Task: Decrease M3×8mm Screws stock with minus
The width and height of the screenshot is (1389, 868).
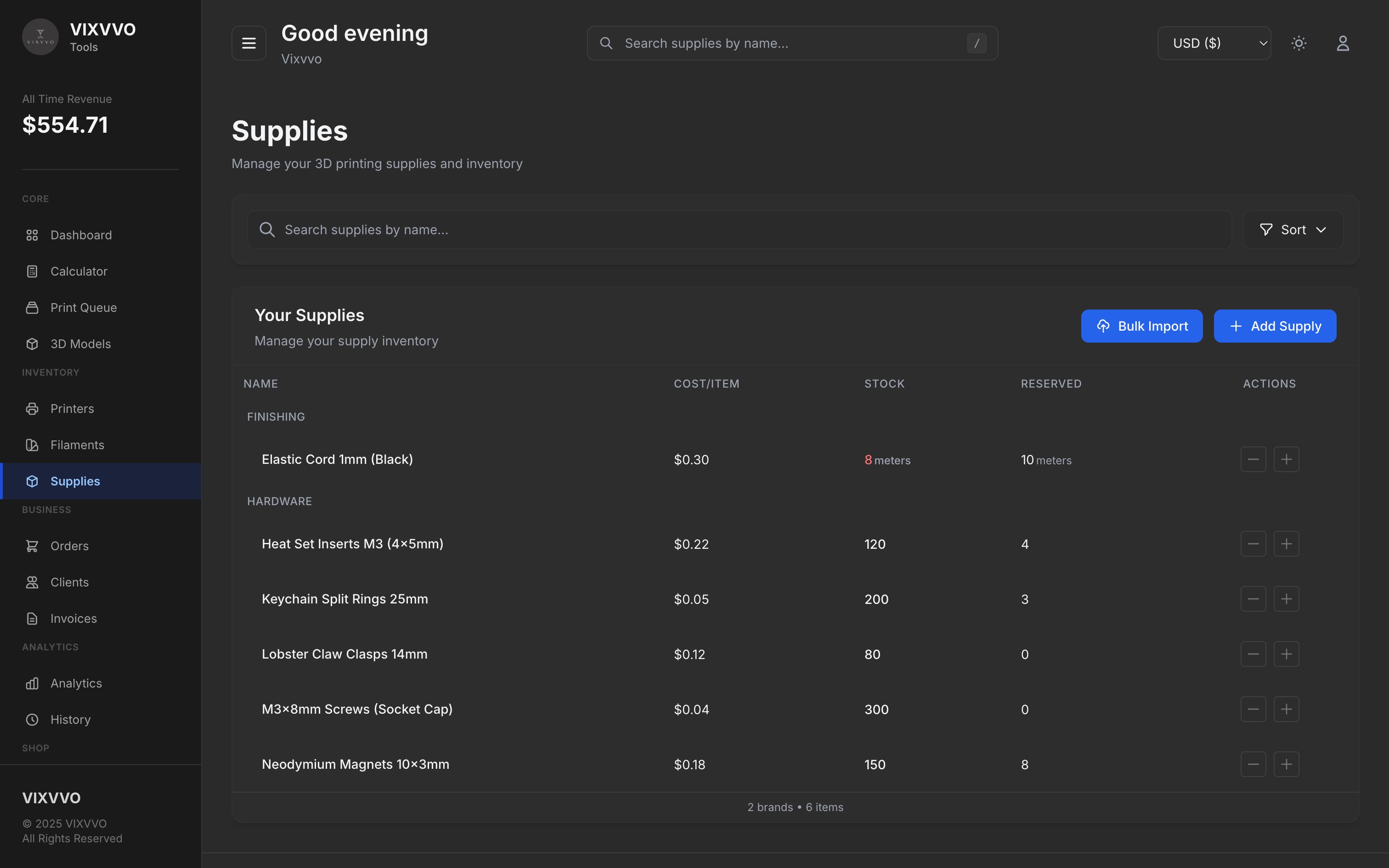Action: [1253, 709]
